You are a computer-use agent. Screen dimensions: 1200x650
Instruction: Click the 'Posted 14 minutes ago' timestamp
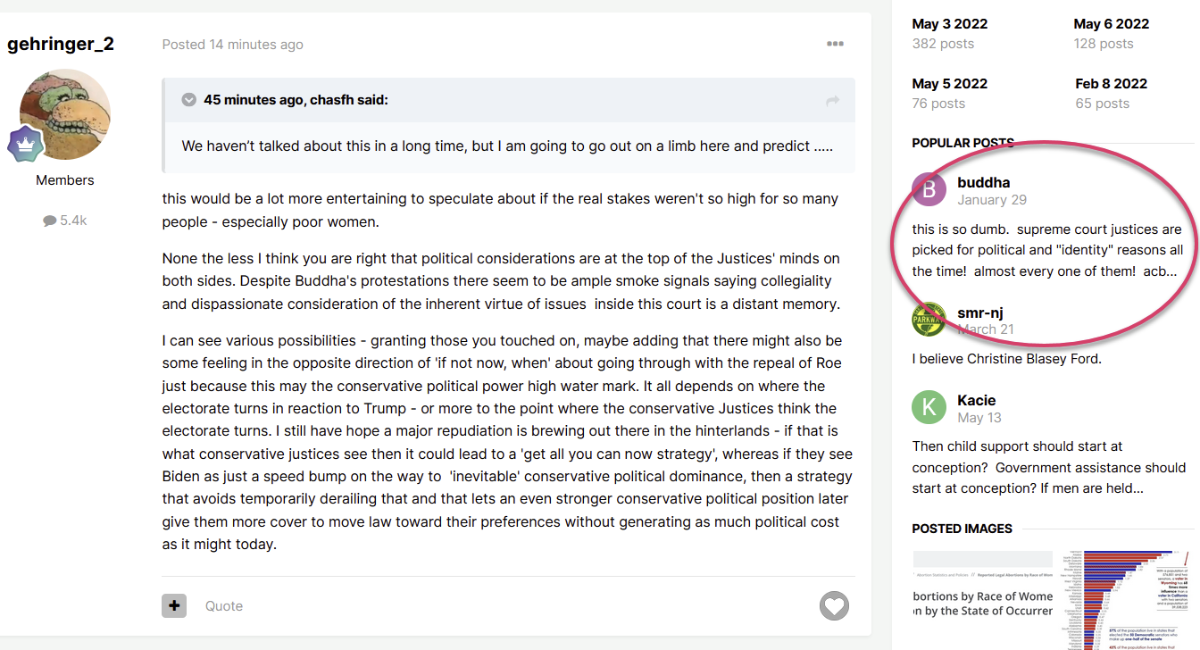click(x=232, y=45)
